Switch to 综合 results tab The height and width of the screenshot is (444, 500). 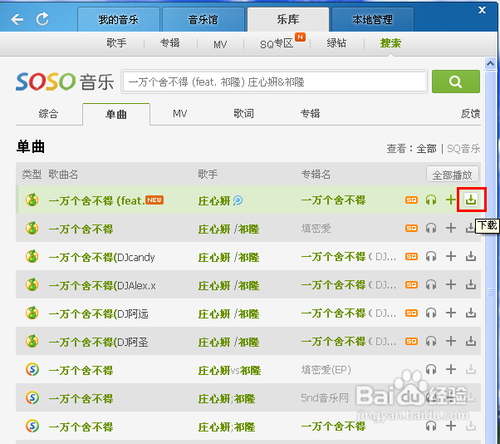[48, 114]
